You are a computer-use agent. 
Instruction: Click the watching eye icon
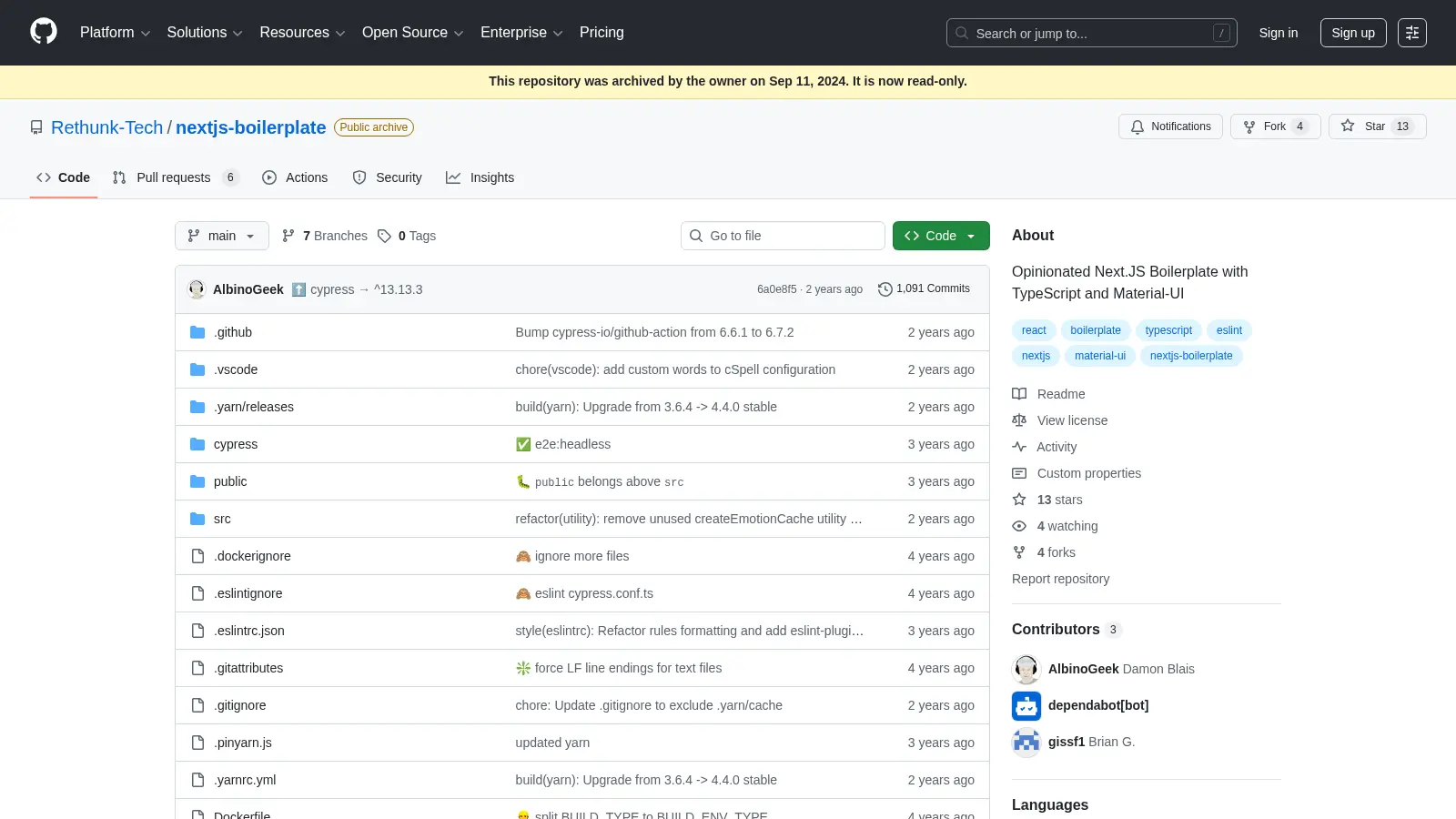coord(1019,526)
